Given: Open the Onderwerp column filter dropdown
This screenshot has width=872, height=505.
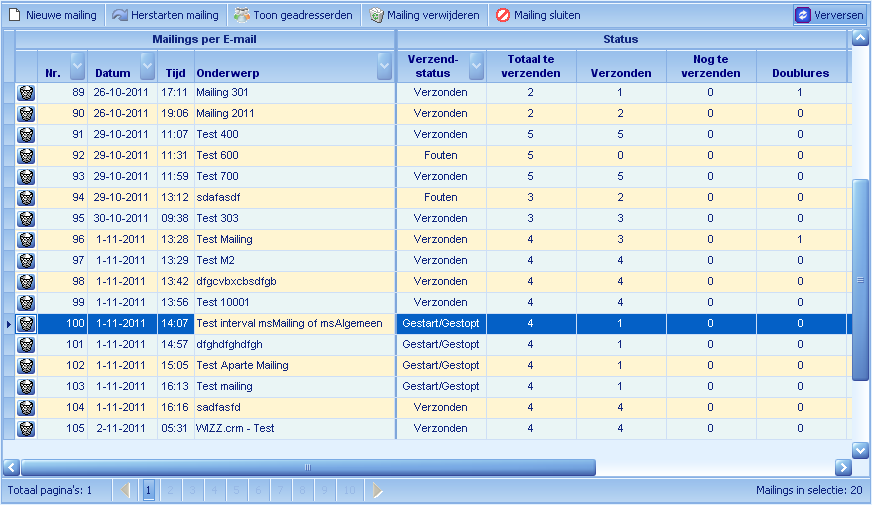Looking at the screenshot, I should pyautogui.click(x=384, y=66).
